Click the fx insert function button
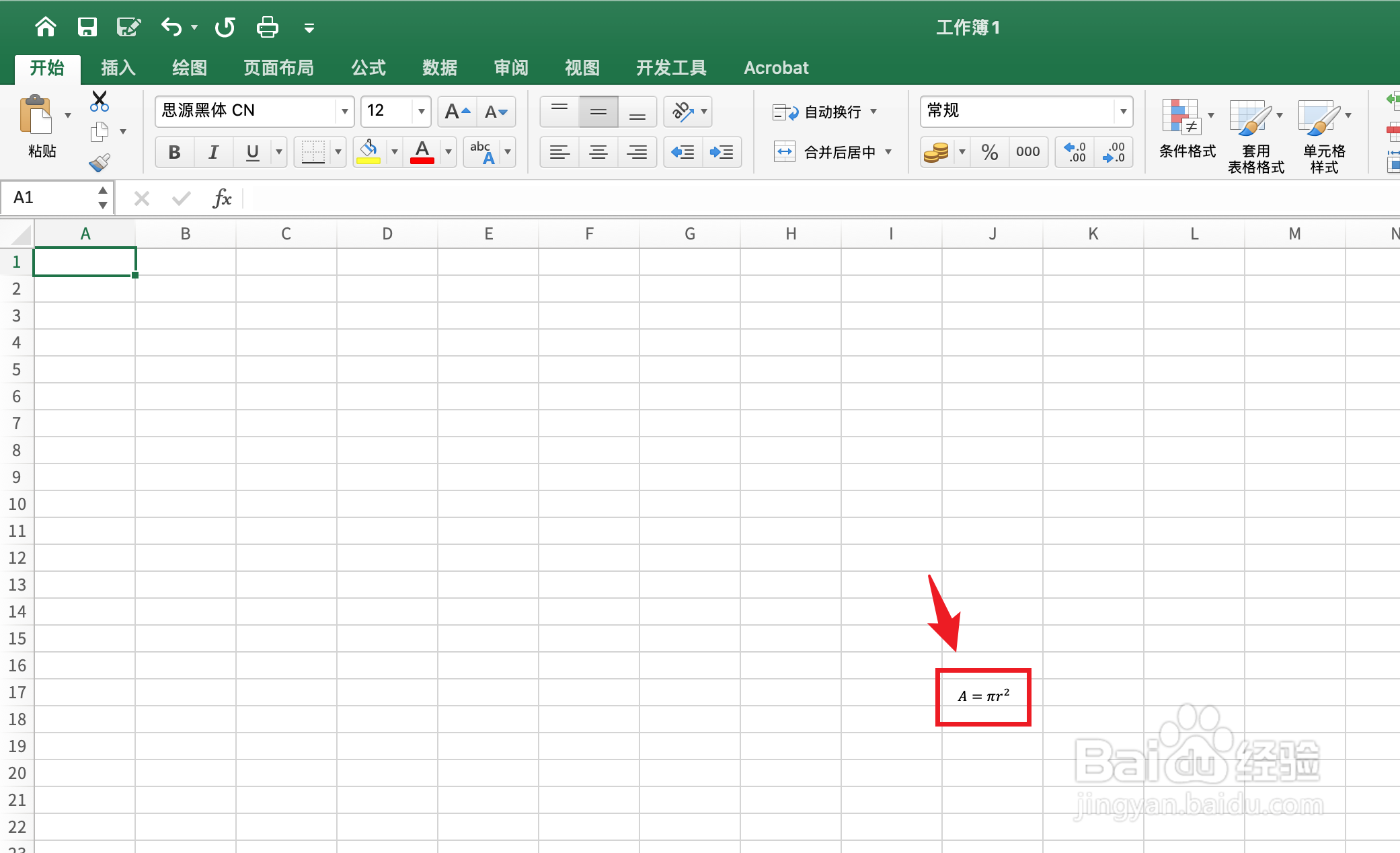The height and width of the screenshot is (853, 1400). [x=222, y=198]
